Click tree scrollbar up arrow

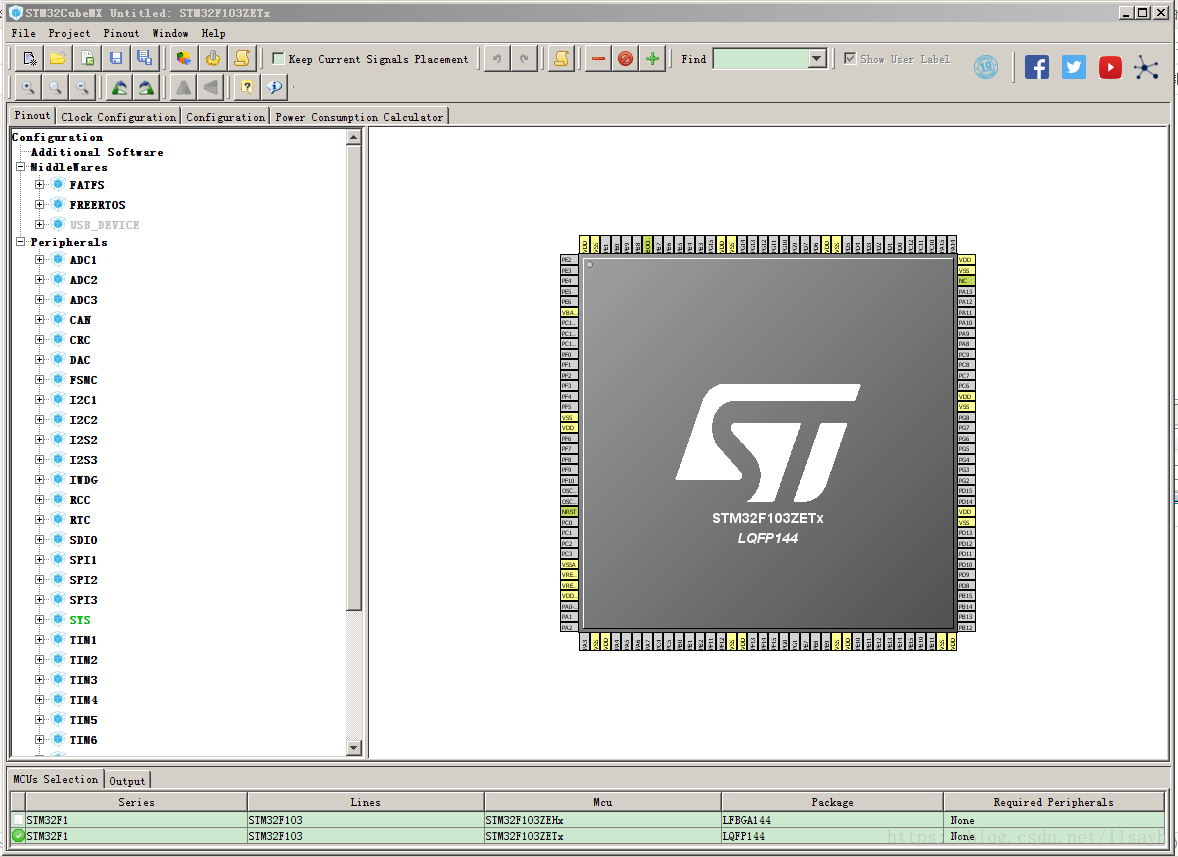354,137
